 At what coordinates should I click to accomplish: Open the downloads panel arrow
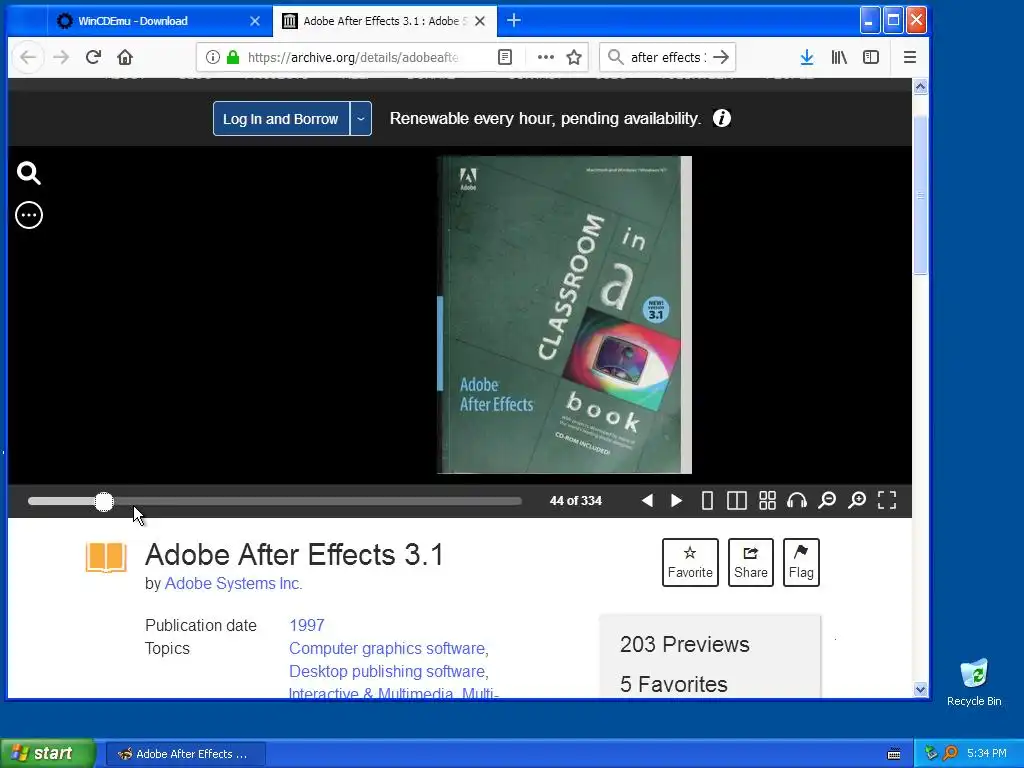(807, 57)
